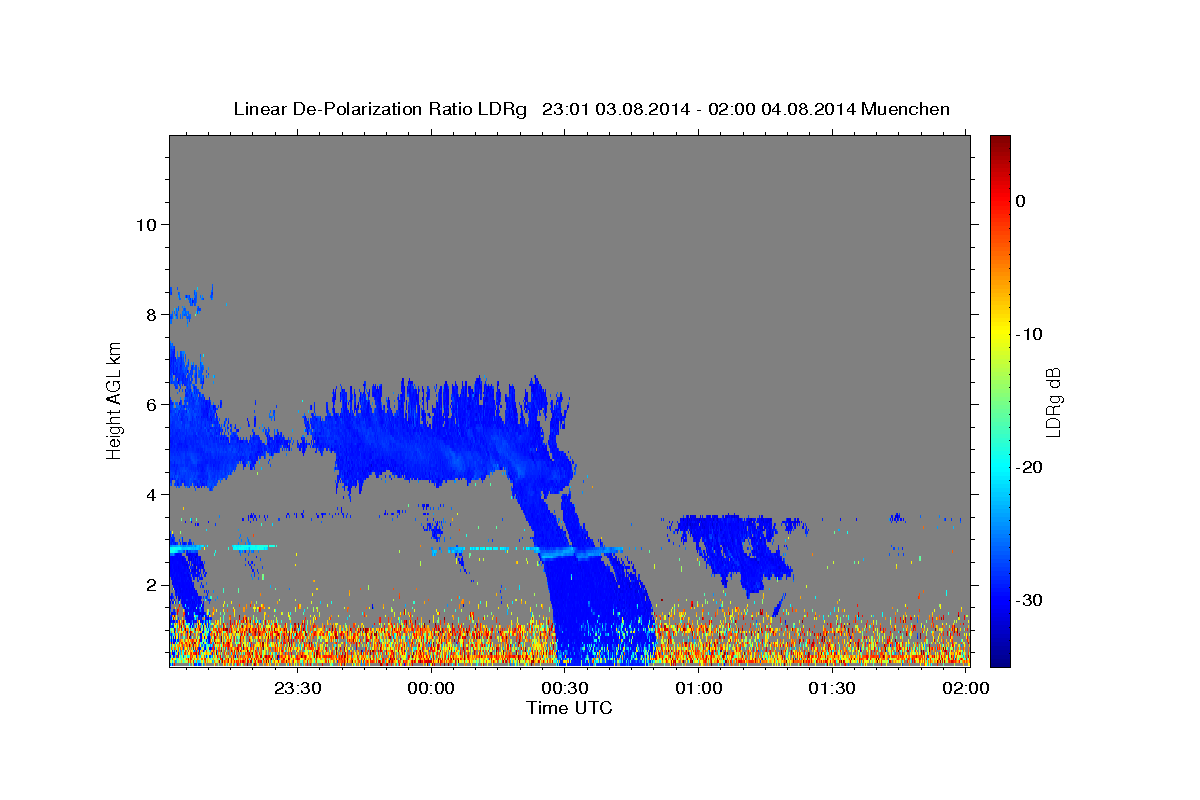
Task: Click the 23:30 time tick label
Action: click(x=297, y=689)
